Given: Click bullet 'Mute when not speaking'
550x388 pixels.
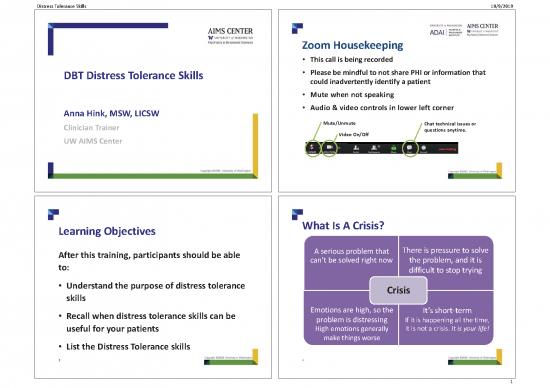Looking at the screenshot, I should [352, 94].
